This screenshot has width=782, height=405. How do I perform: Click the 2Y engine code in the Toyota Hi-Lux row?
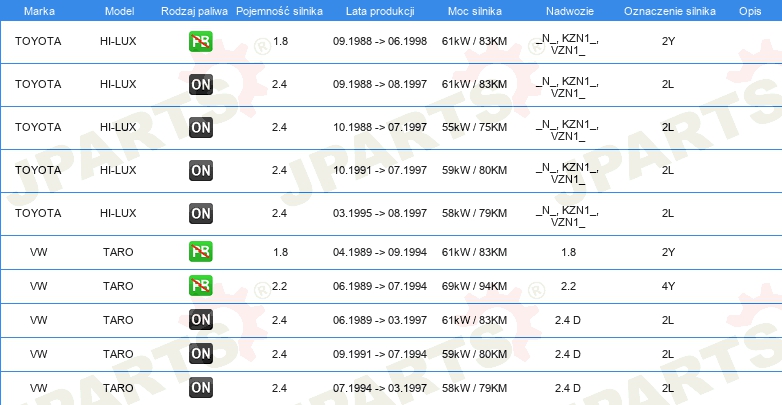(x=668, y=41)
